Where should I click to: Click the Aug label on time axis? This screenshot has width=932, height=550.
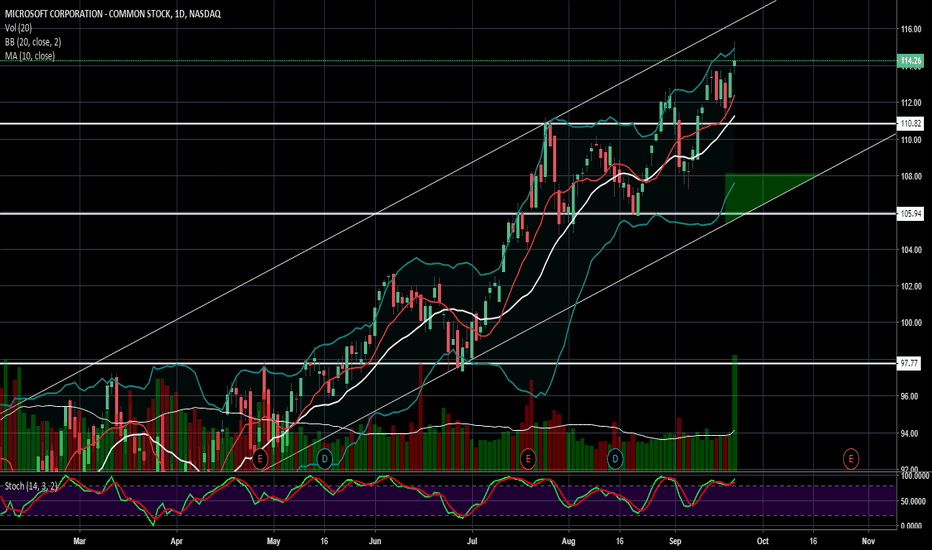569,541
